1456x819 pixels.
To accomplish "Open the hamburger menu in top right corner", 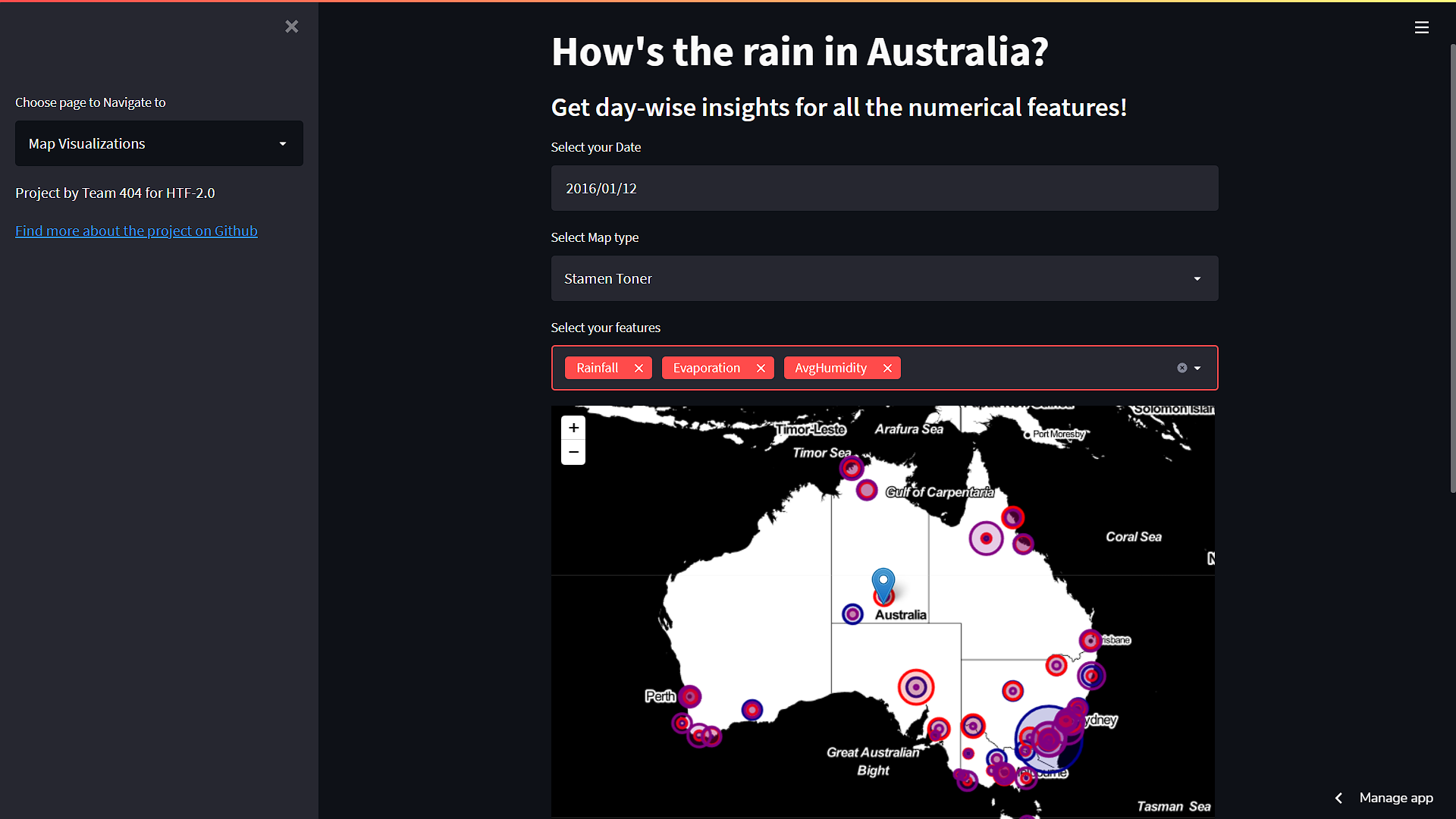I will pos(1422,27).
